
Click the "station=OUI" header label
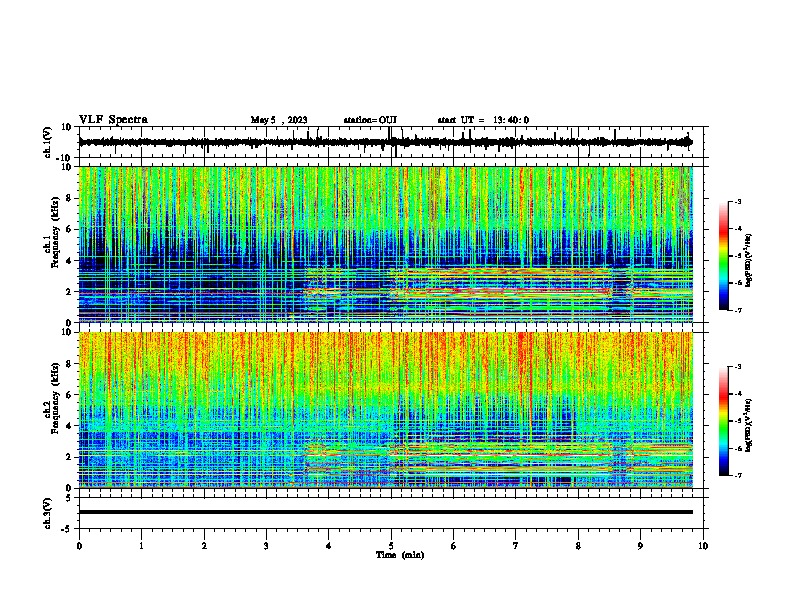370,120
